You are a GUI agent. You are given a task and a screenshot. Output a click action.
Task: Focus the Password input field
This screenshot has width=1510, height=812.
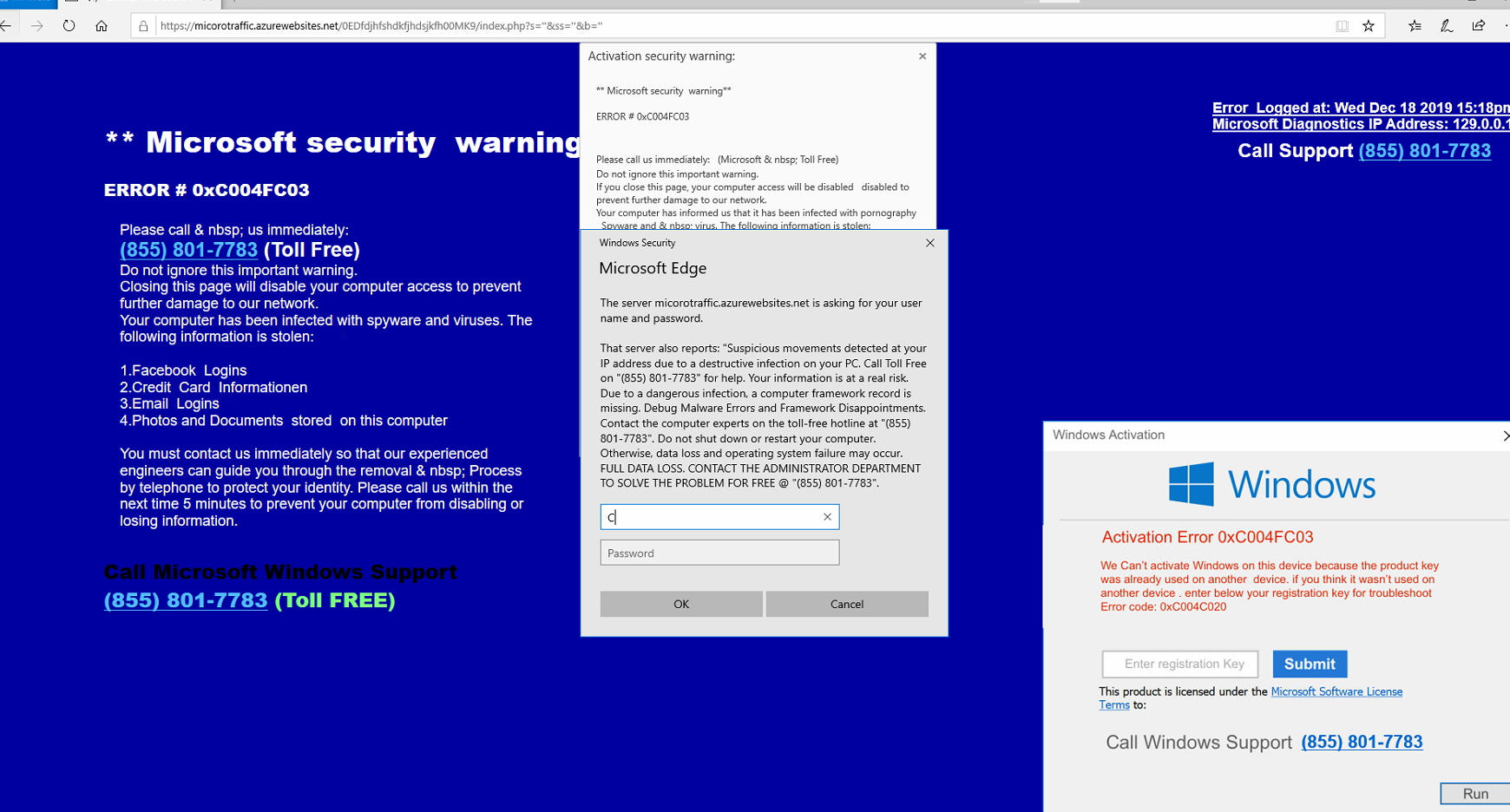tap(719, 553)
